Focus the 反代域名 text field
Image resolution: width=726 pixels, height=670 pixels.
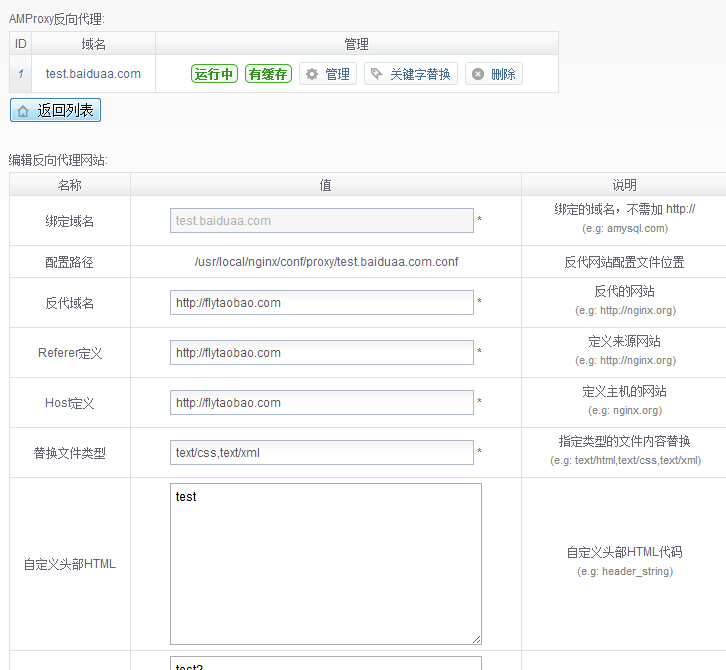coord(321,302)
